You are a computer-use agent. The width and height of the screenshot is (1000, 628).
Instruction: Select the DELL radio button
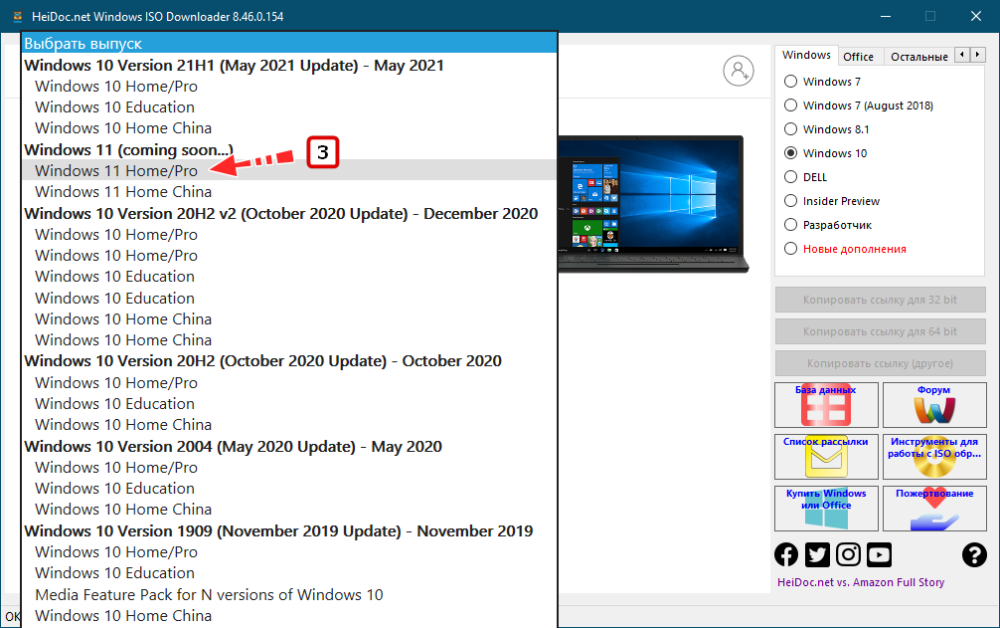tap(791, 177)
